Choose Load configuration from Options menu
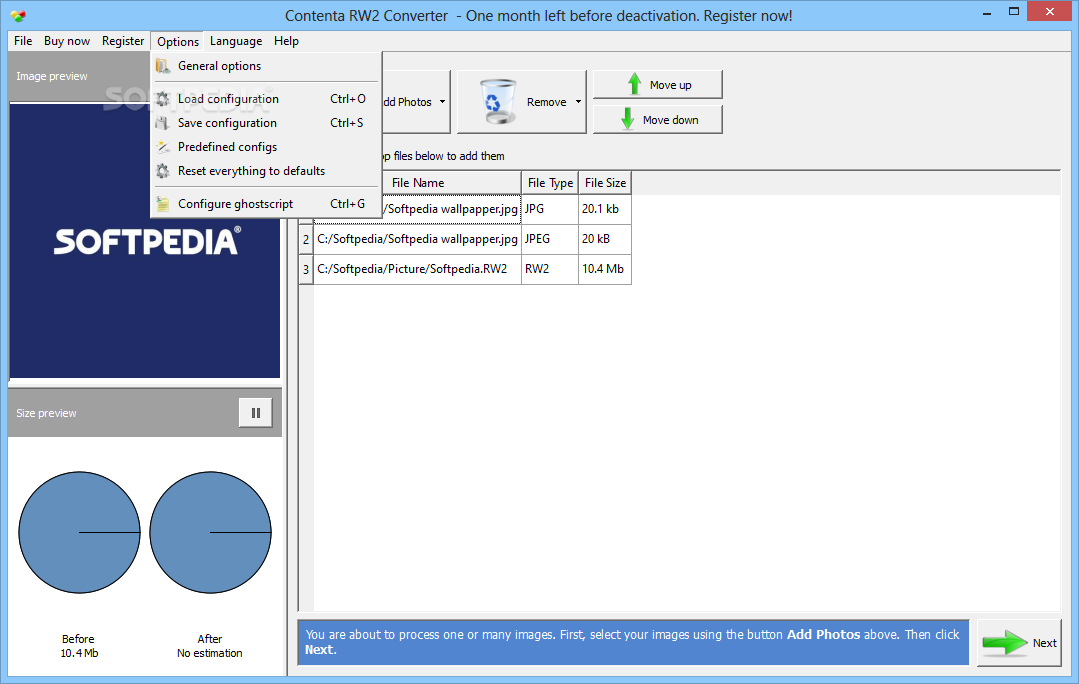This screenshot has width=1079, height=684. coord(266,99)
